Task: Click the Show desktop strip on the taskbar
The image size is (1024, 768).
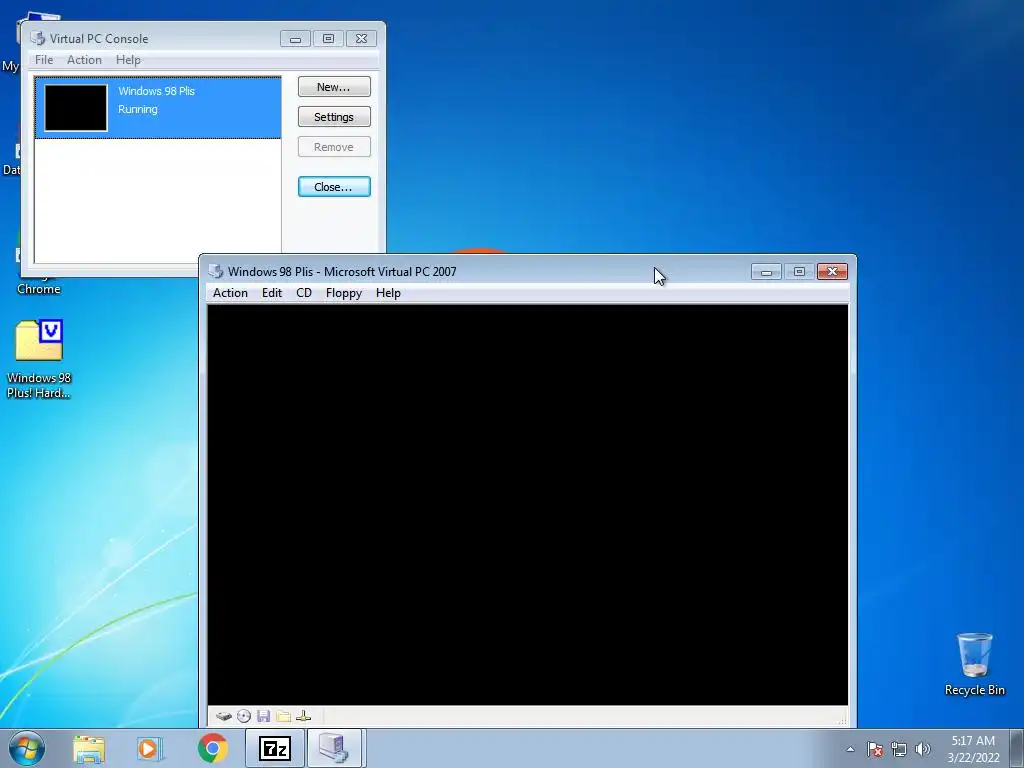Action: coord(1017,749)
